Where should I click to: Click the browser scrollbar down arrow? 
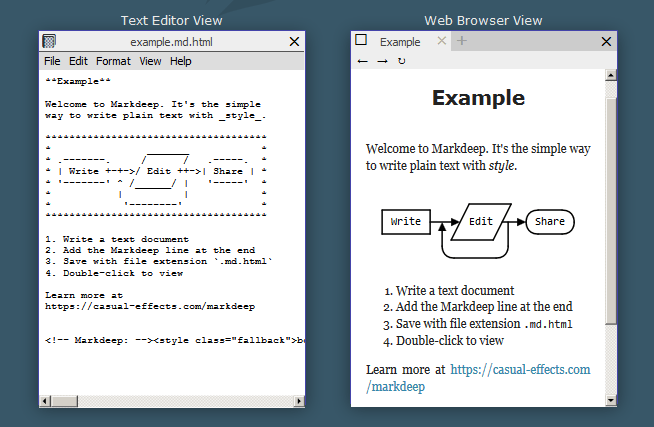(612, 399)
